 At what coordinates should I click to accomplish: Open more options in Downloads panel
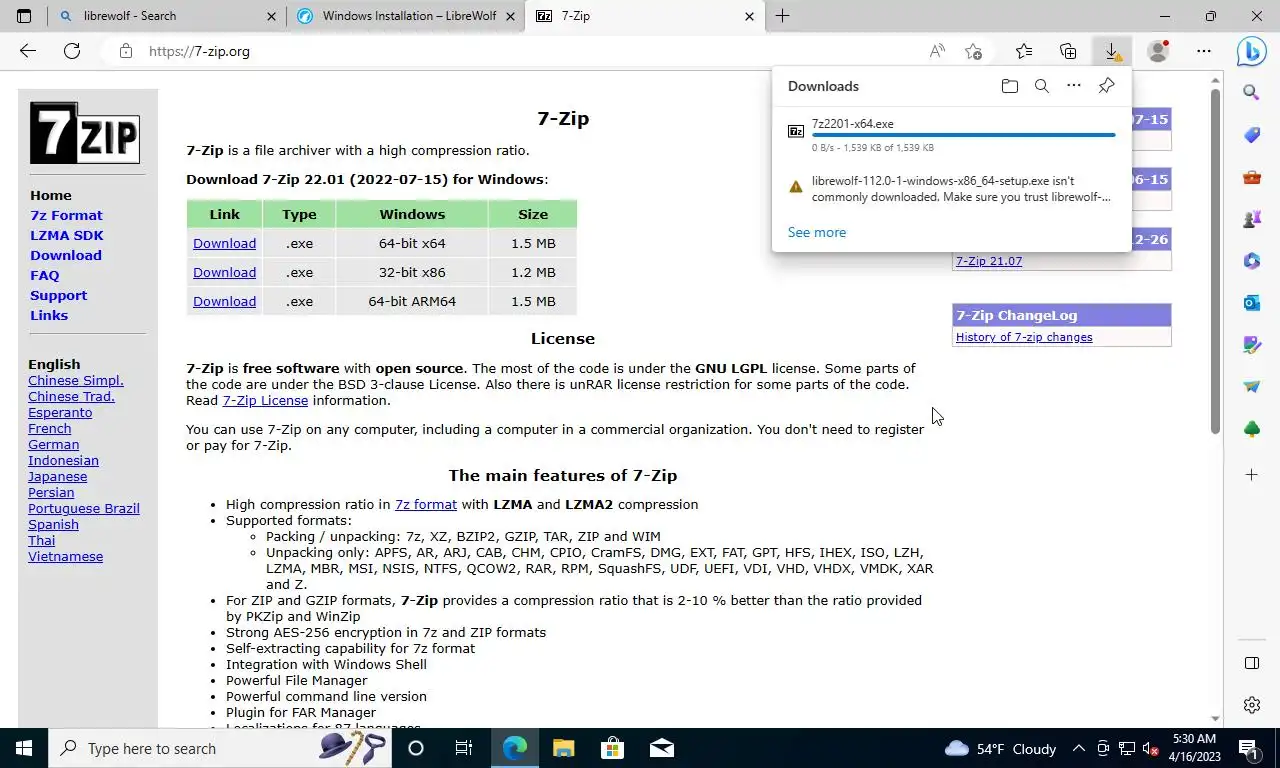coord(1074,86)
